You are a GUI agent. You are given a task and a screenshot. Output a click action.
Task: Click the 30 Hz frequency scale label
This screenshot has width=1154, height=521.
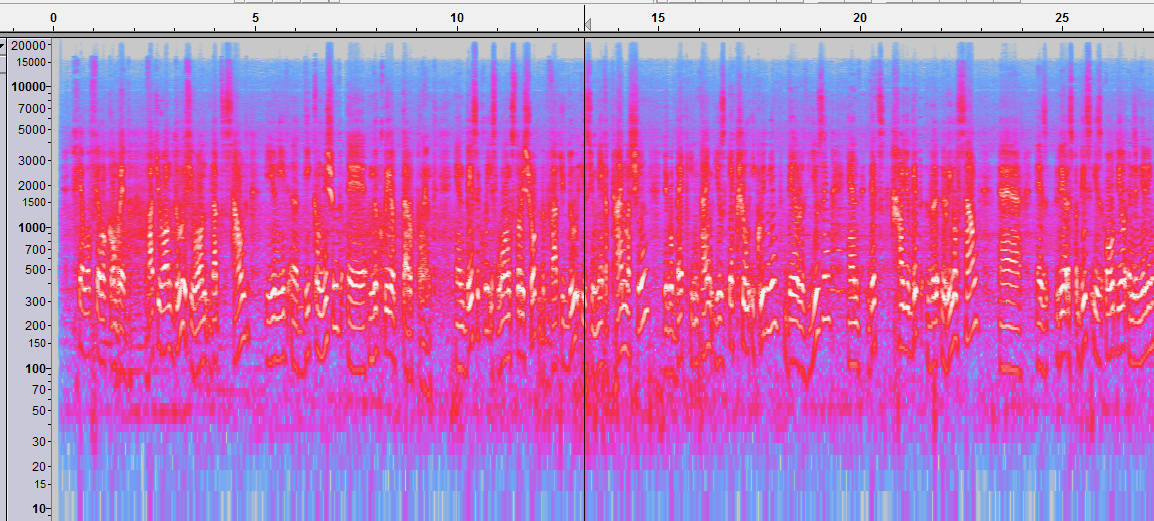(x=39, y=442)
